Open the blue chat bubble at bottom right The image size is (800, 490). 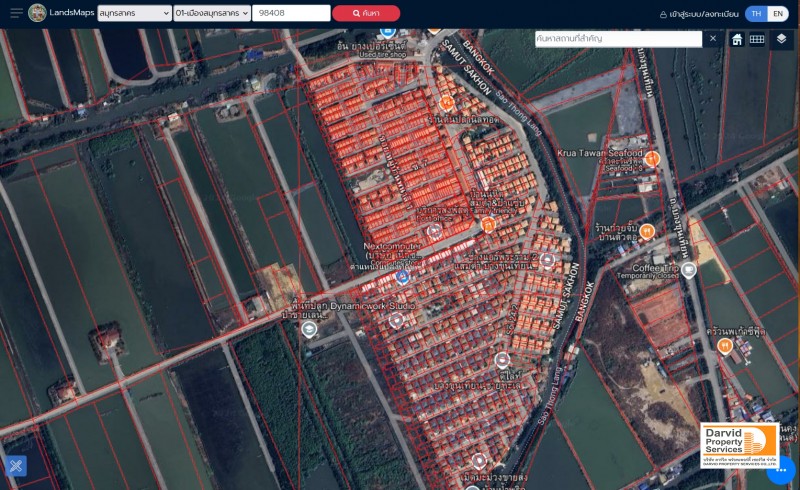pos(781,468)
